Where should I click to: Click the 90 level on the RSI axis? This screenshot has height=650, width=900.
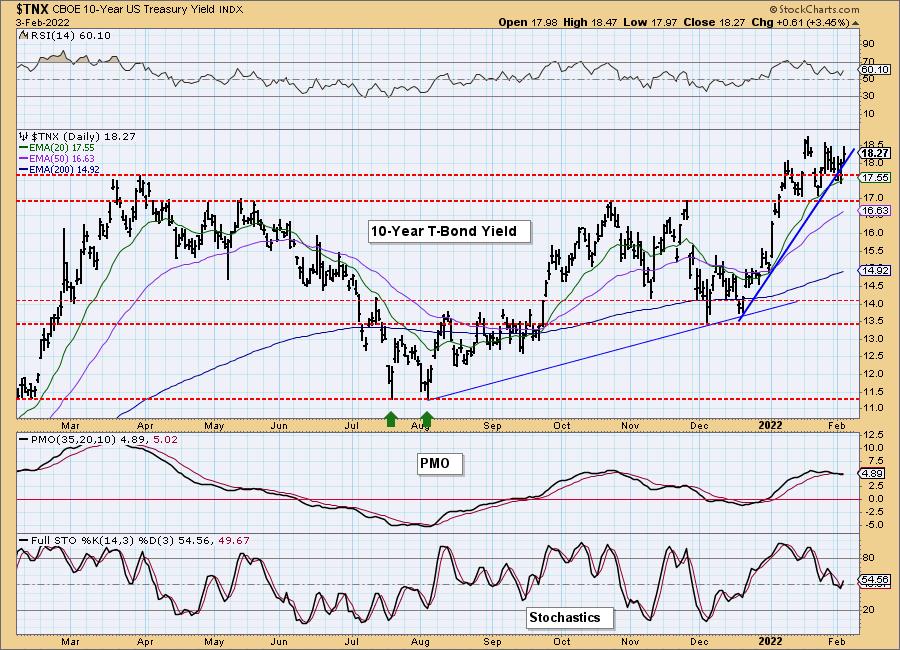point(868,44)
